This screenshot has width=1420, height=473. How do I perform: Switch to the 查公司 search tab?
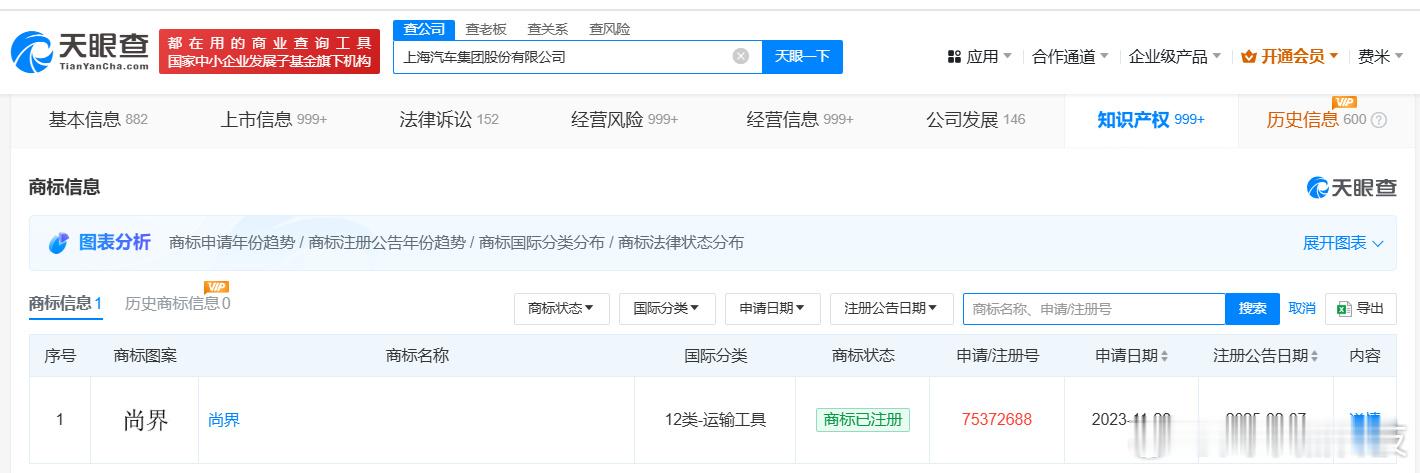pos(424,29)
